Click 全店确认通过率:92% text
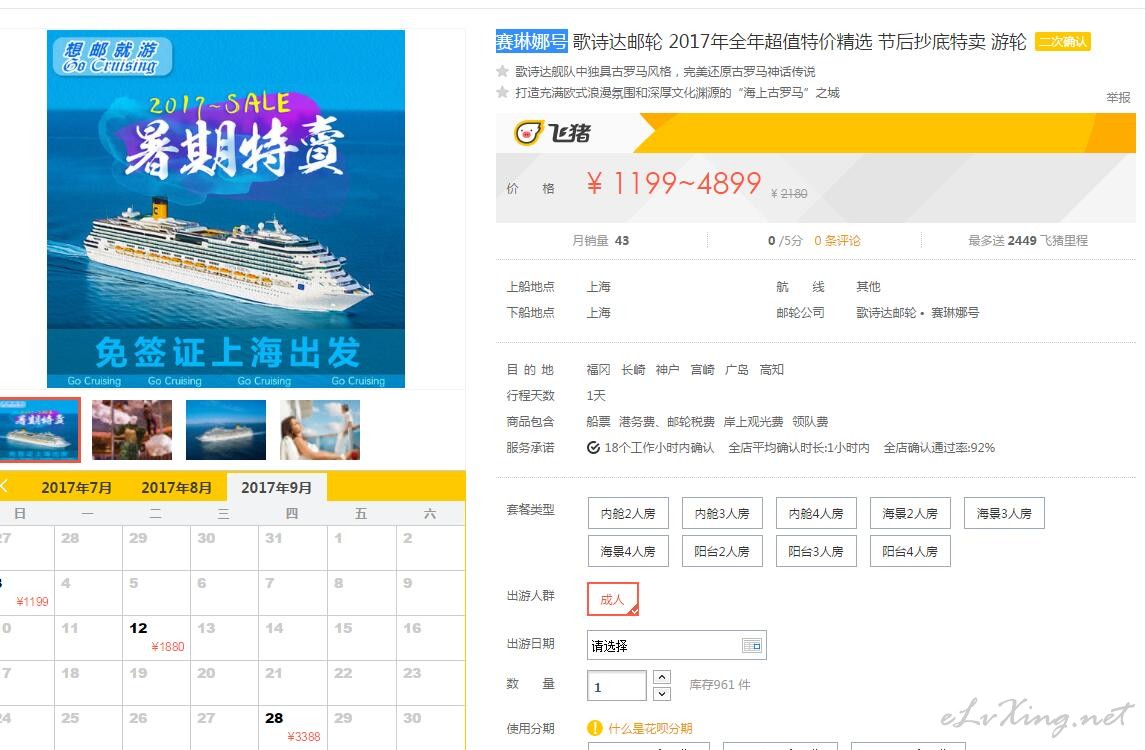Viewport: 1145px width, 750px height. pos(939,448)
